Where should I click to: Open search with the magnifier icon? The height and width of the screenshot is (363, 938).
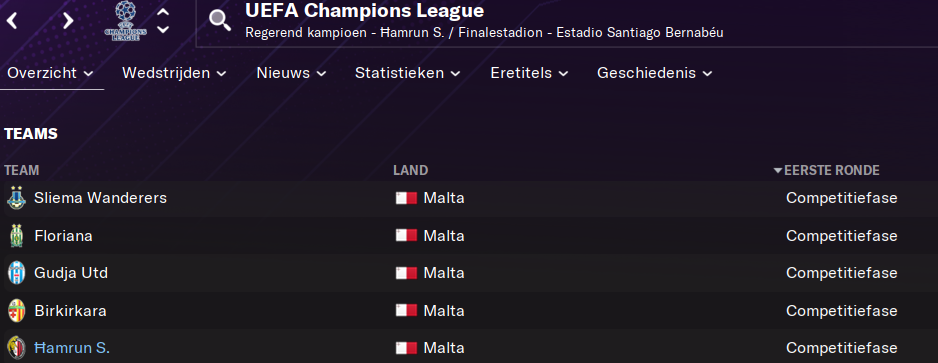pos(220,21)
